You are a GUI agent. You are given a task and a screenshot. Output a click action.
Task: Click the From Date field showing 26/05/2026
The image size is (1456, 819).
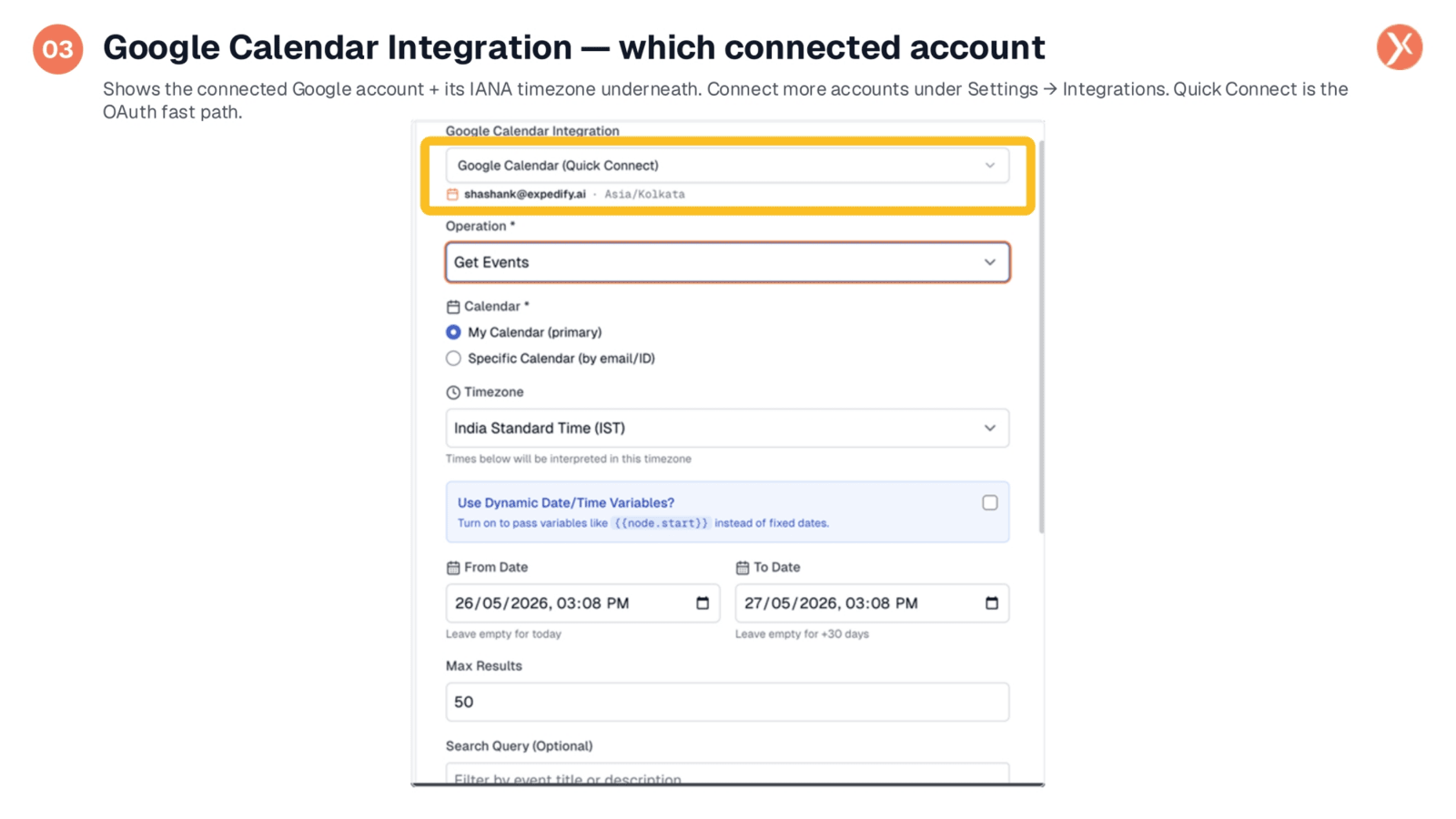pyautogui.click(x=582, y=603)
